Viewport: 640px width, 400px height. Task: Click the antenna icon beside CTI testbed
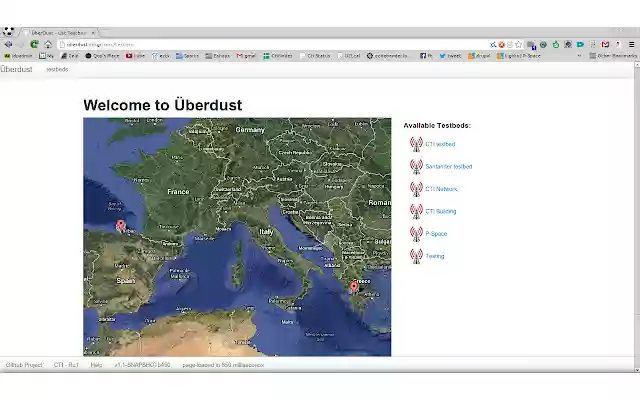point(416,144)
